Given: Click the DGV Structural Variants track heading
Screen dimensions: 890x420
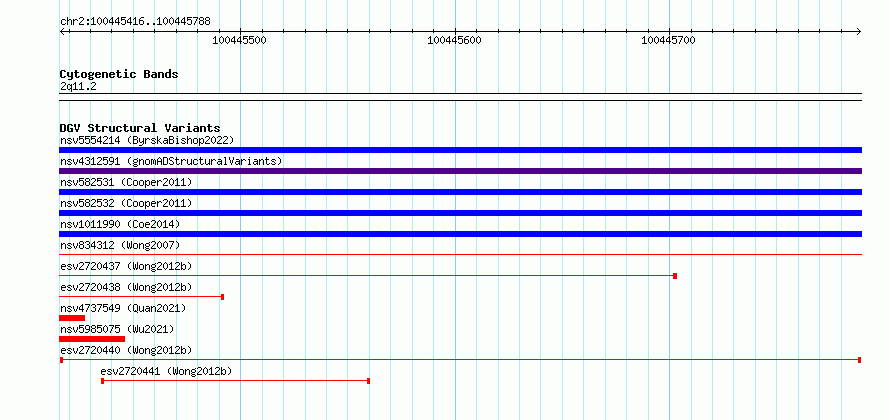Looking at the screenshot, I should (x=140, y=128).
